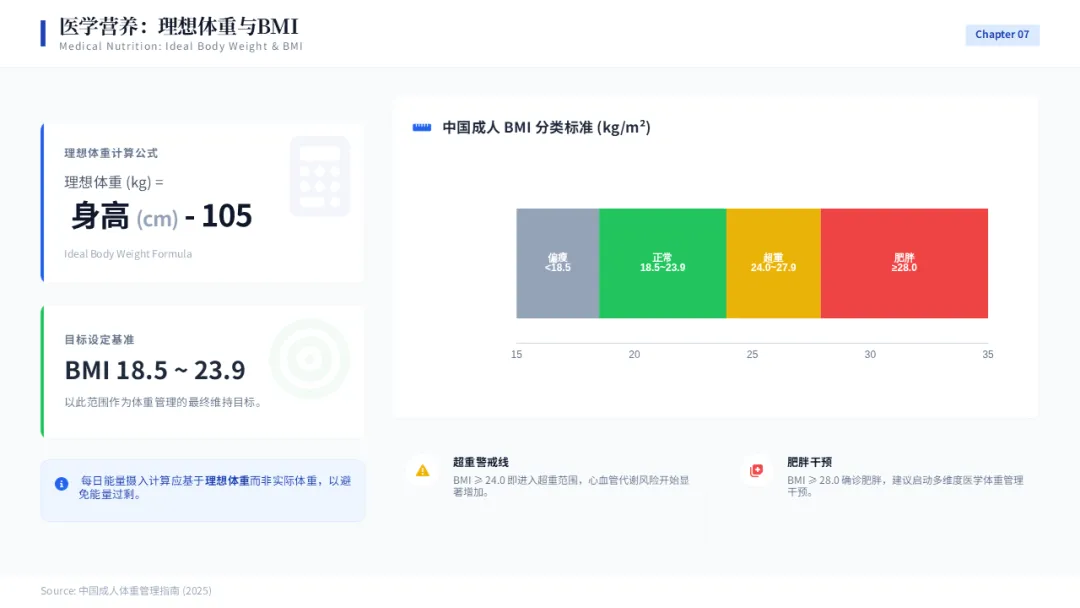The image size is (1080, 608).
Task: Click the Ideal Body Weight Formula caption
Action: (128, 254)
